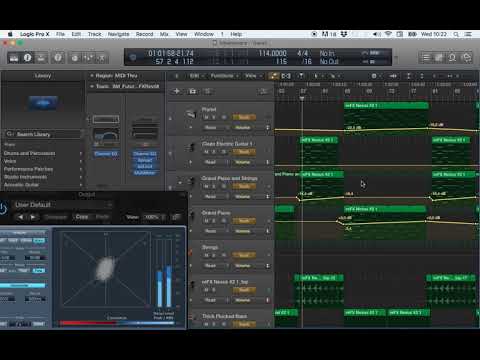Go to next plugin preset arrow
Screen dimensions: 480x360
(33, 217)
